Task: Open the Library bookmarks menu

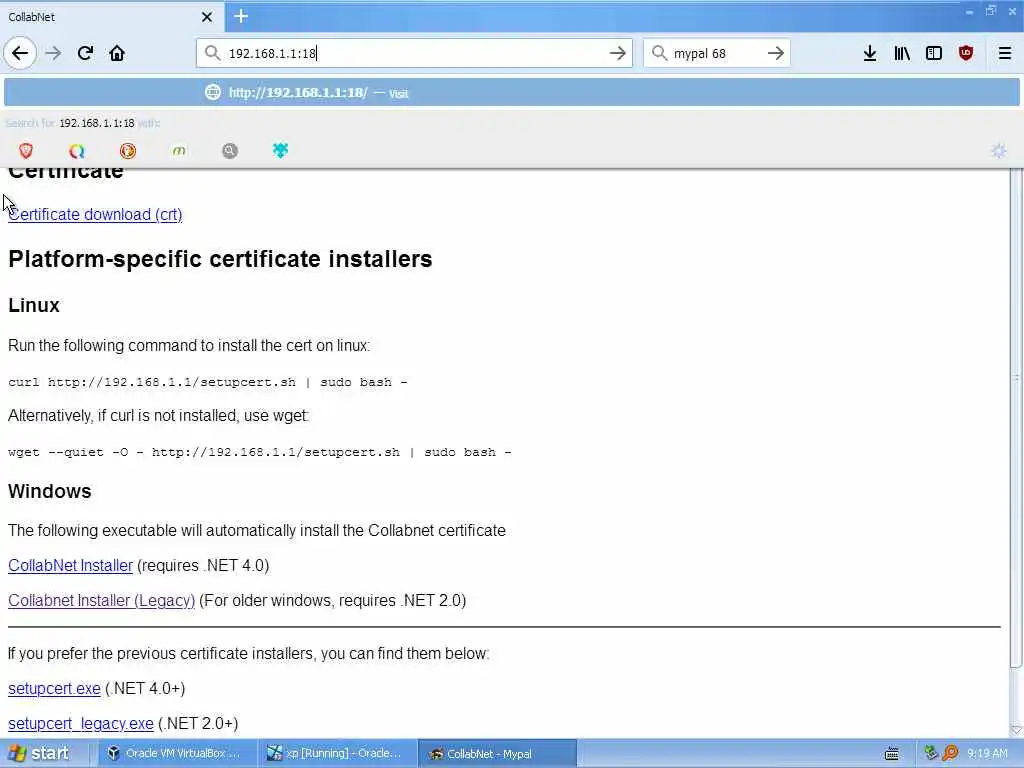Action: [x=902, y=53]
